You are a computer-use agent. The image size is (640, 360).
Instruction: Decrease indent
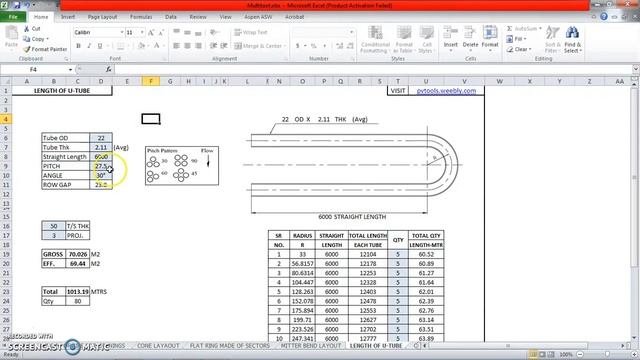213,46
